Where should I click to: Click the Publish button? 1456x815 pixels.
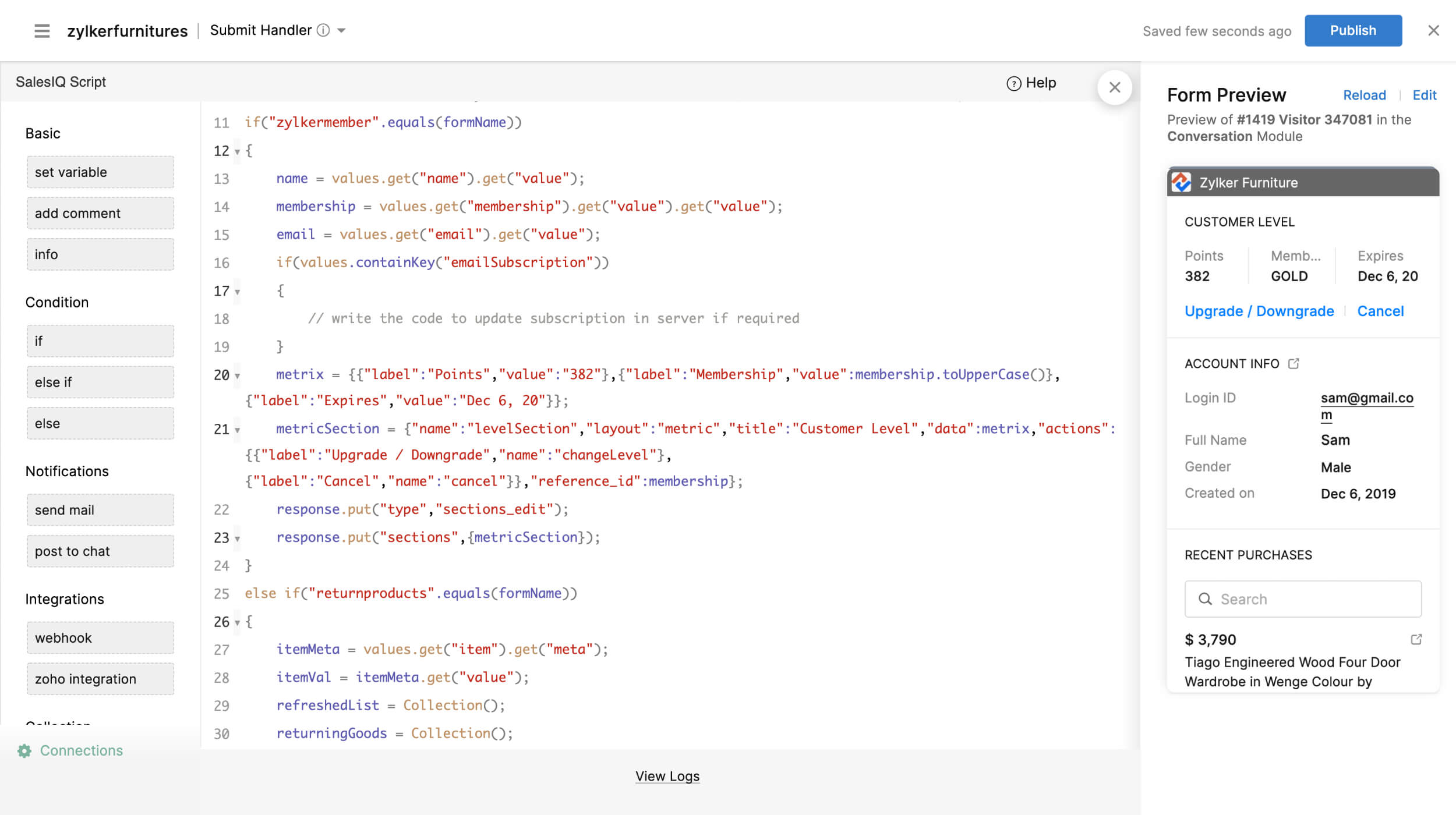1353,30
